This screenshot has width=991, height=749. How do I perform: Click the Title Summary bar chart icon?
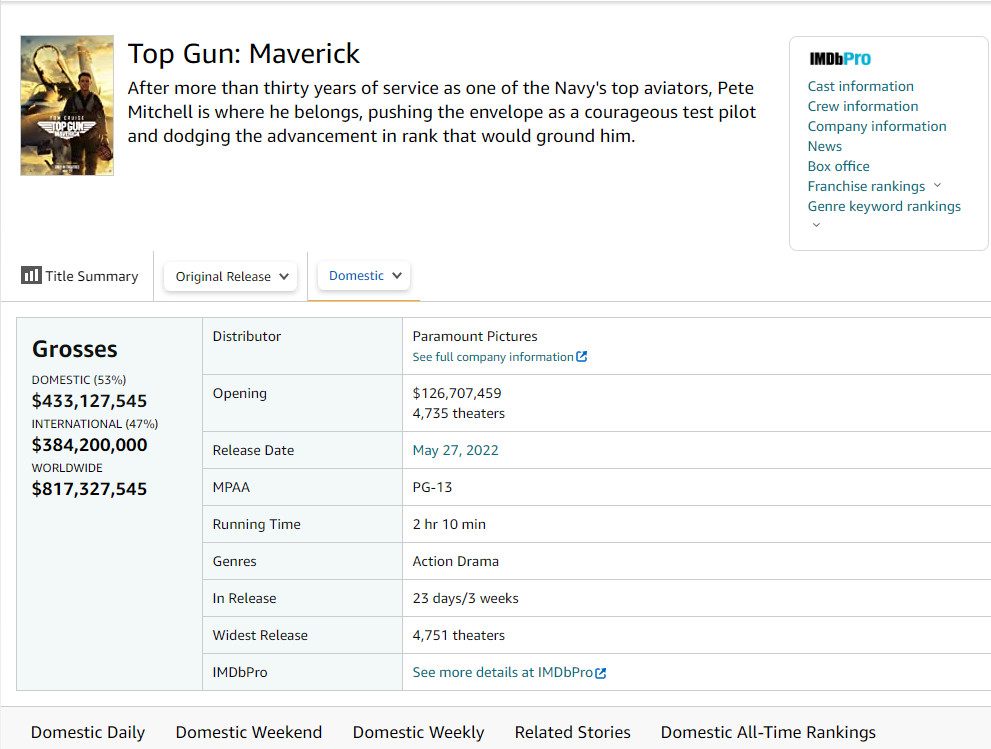click(31, 275)
